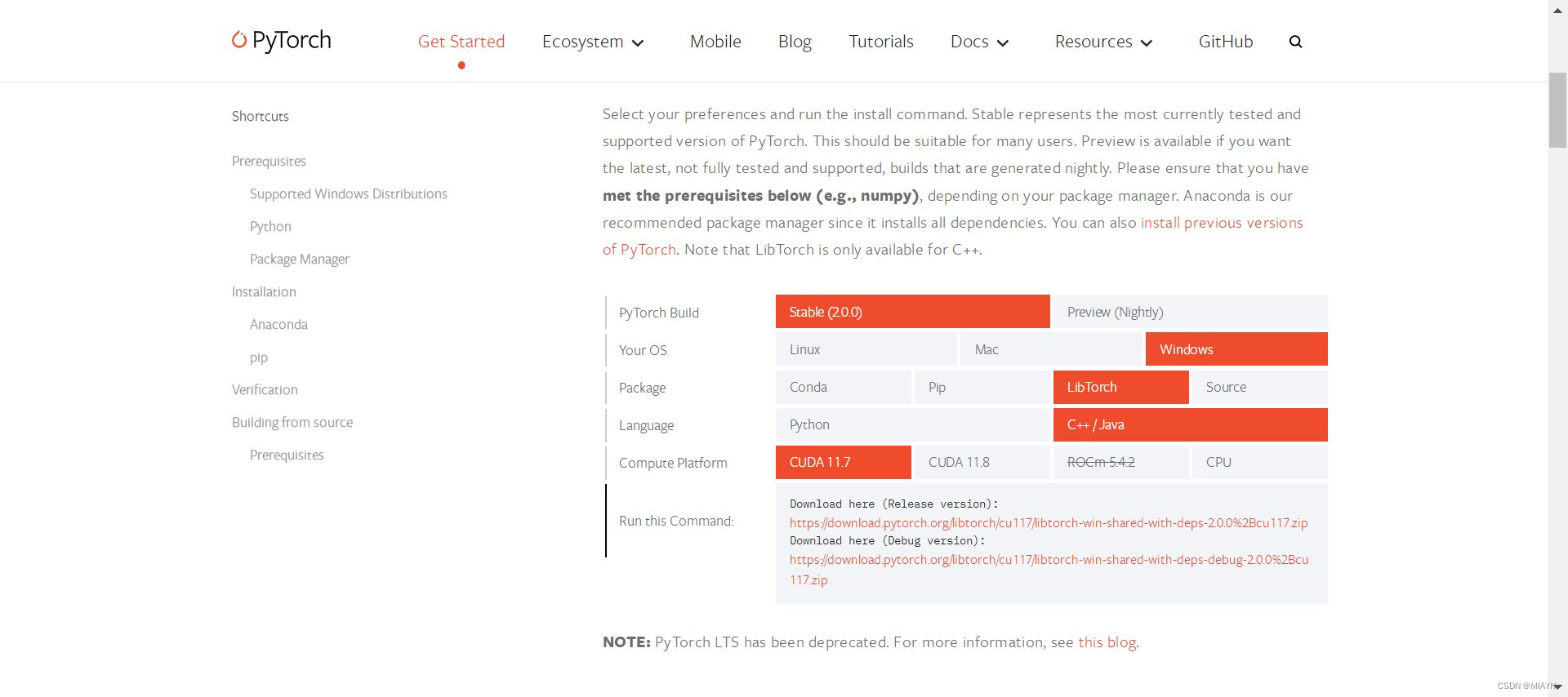Choose Windows as your OS
This screenshot has width=1568, height=697.
[1236, 349]
